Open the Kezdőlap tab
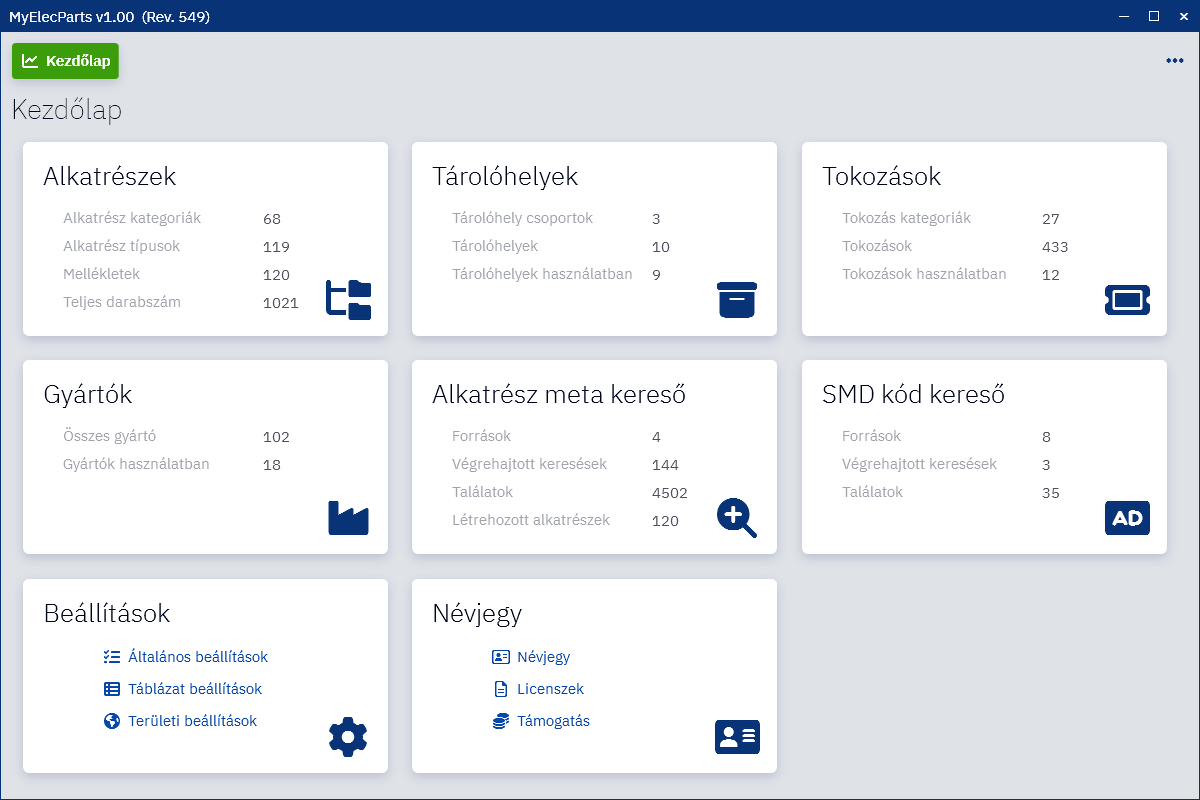This screenshot has width=1200, height=800. point(65,61)
